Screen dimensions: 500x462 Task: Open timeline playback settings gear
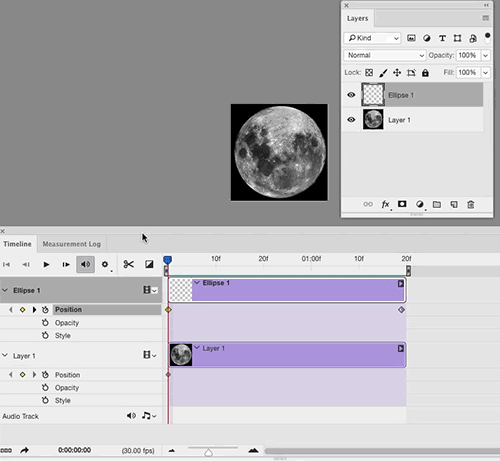click(105, 264)
